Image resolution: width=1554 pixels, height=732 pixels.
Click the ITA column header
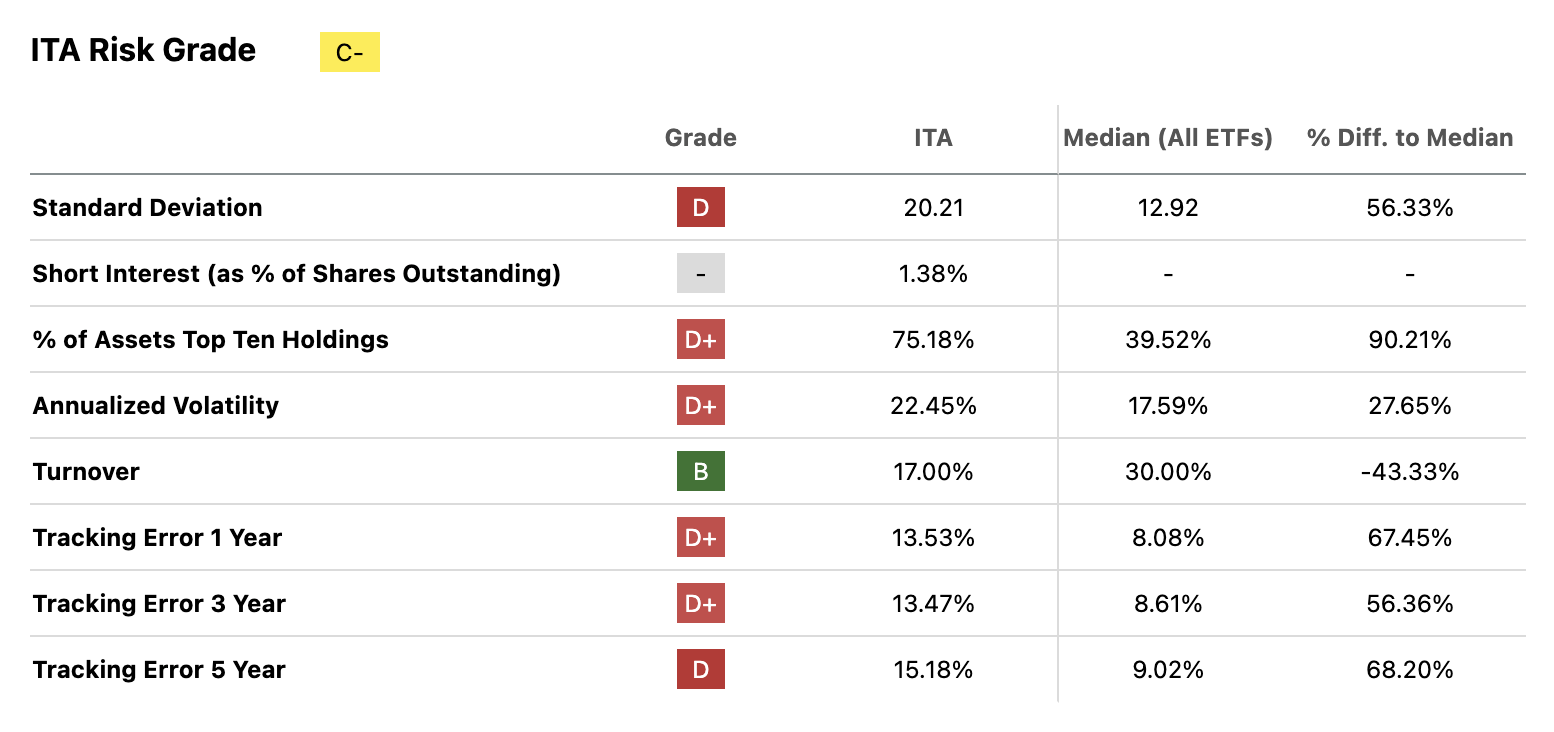[933, 138]
